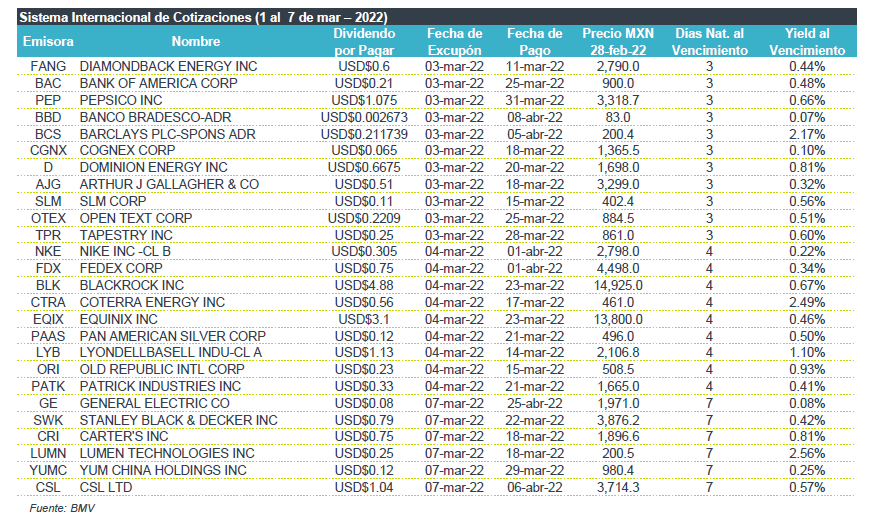The image size is (872, 532).
Task: Click the dividend value 'USD$0.305'
Action: pyautogui.click(x=364, y=252)
